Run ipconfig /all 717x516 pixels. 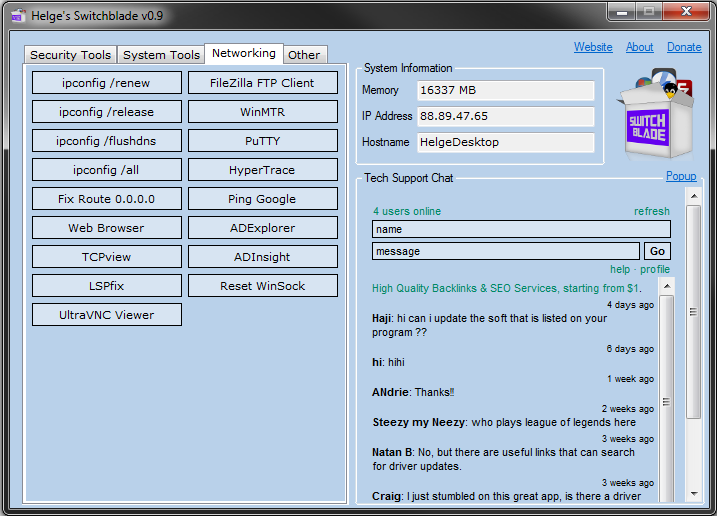tap(107, 170)
